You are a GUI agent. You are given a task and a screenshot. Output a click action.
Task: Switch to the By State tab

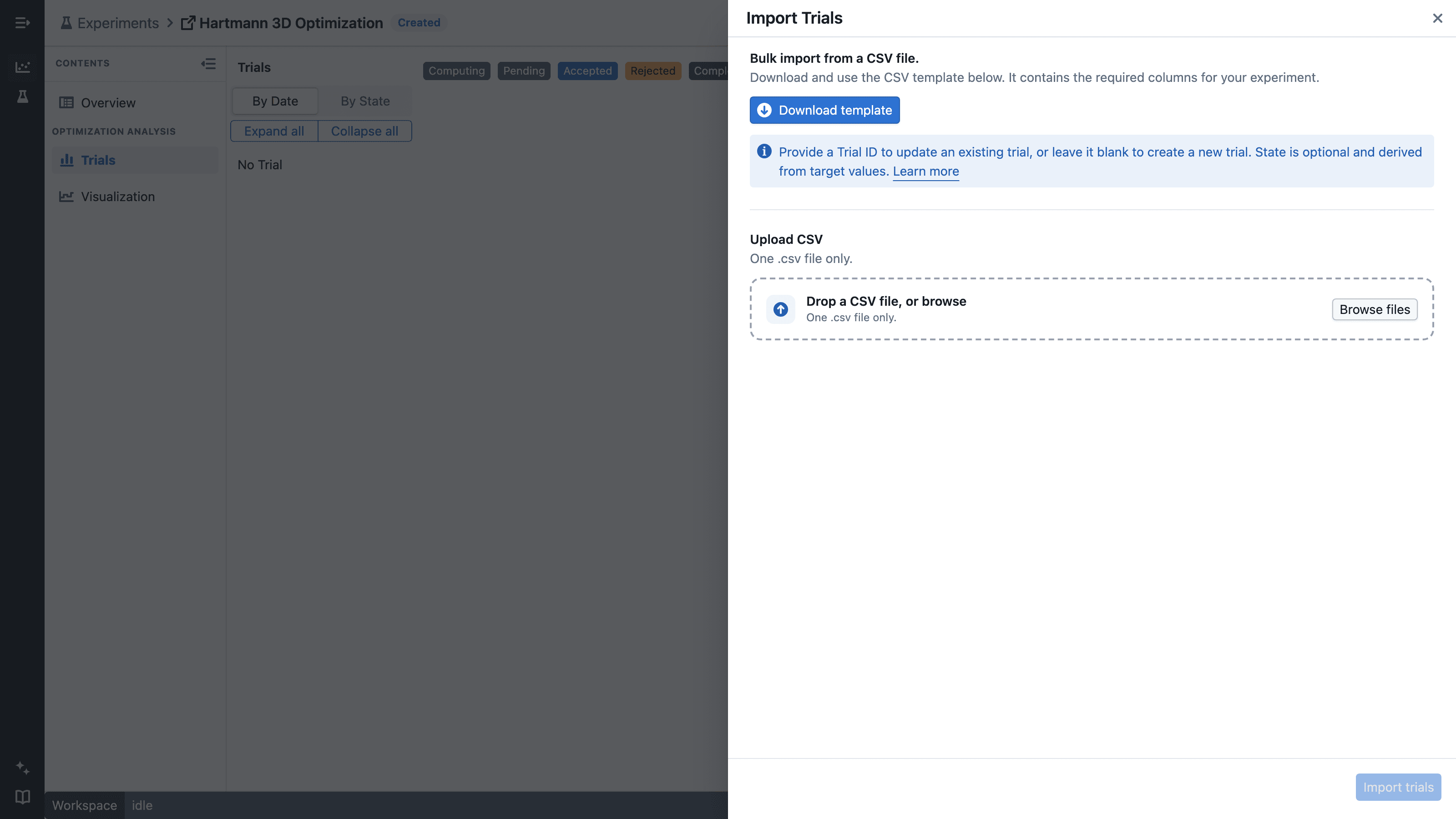click(365, 101)
